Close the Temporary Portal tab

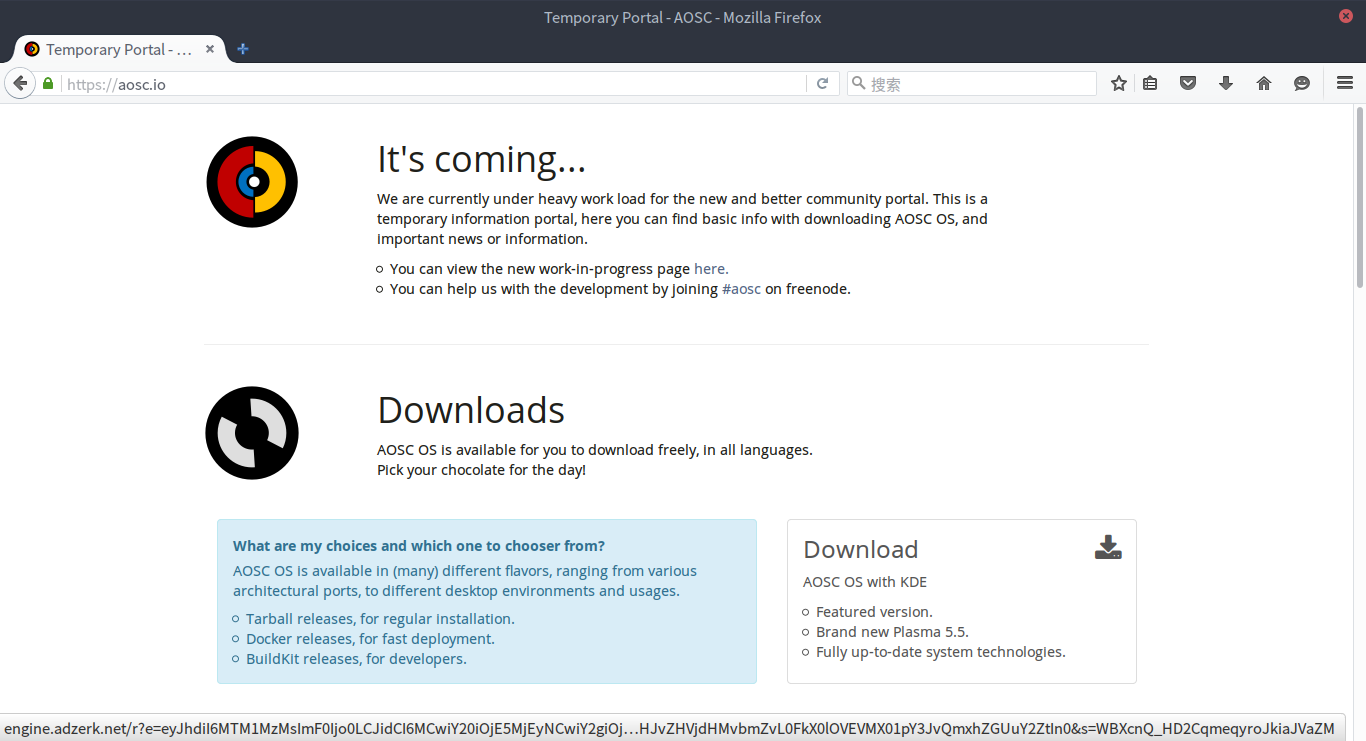coord(210,49)
